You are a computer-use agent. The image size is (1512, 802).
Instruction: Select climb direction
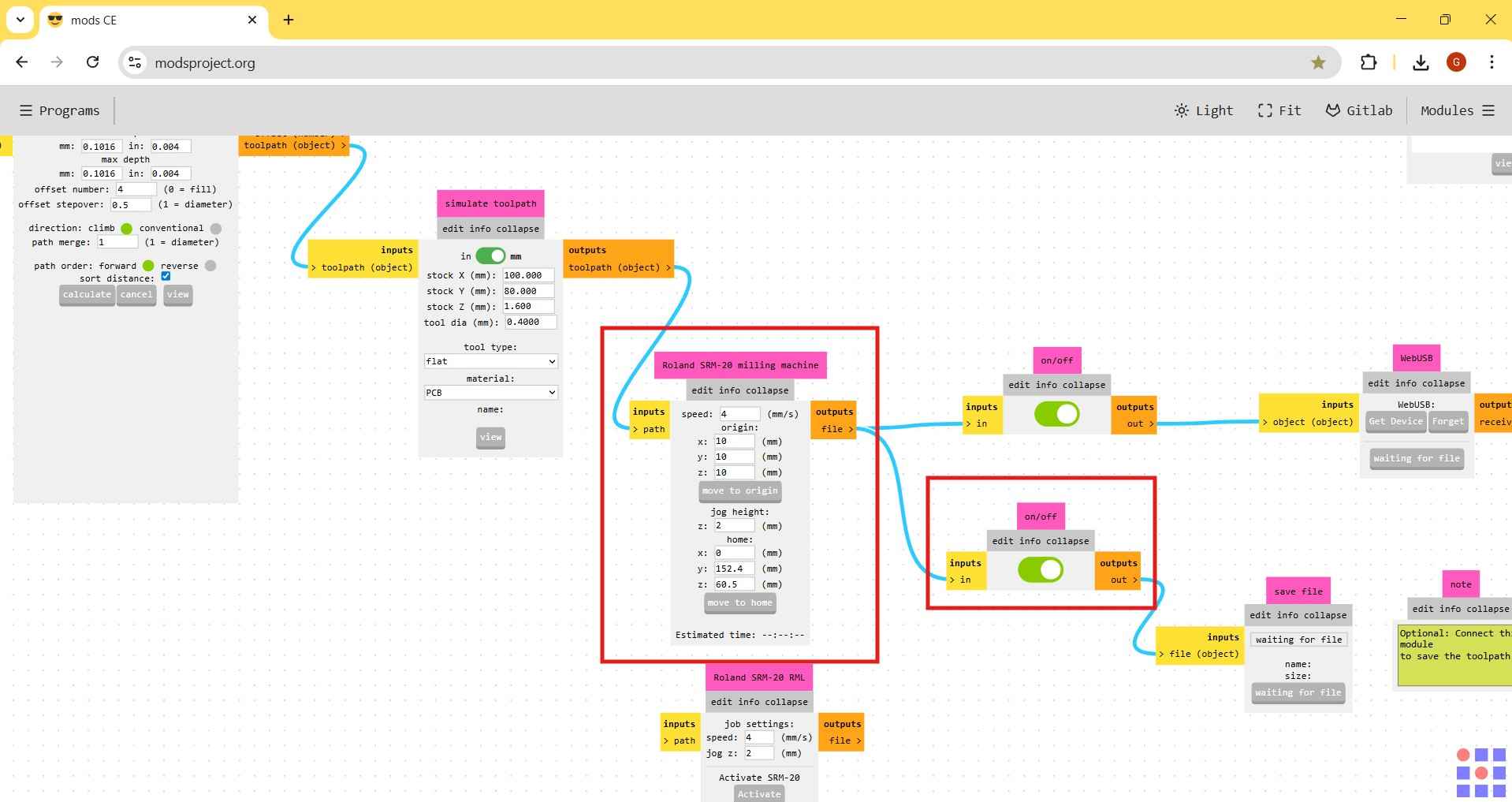(x=126, y=229)
